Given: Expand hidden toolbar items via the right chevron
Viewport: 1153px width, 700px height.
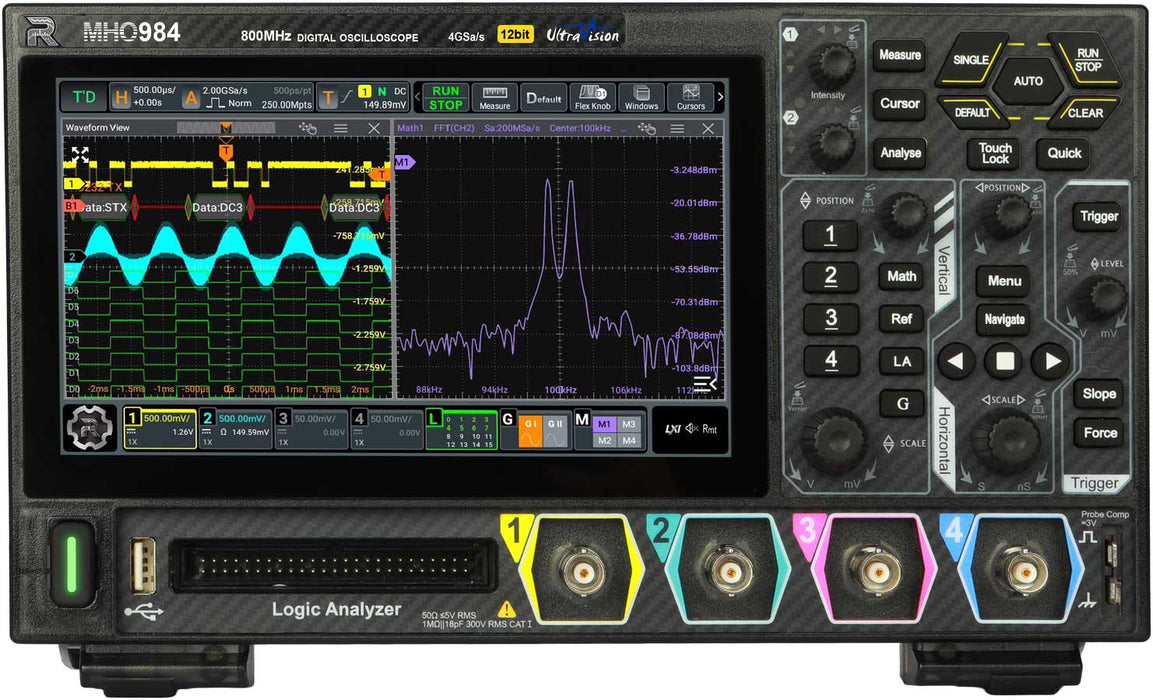Looking at the screenshot, I should pos(722,97).
